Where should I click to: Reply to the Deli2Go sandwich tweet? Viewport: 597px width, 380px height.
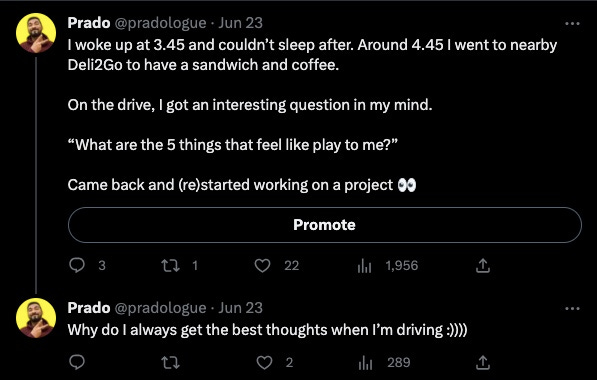pyautogui.click(x=77, y=265)
